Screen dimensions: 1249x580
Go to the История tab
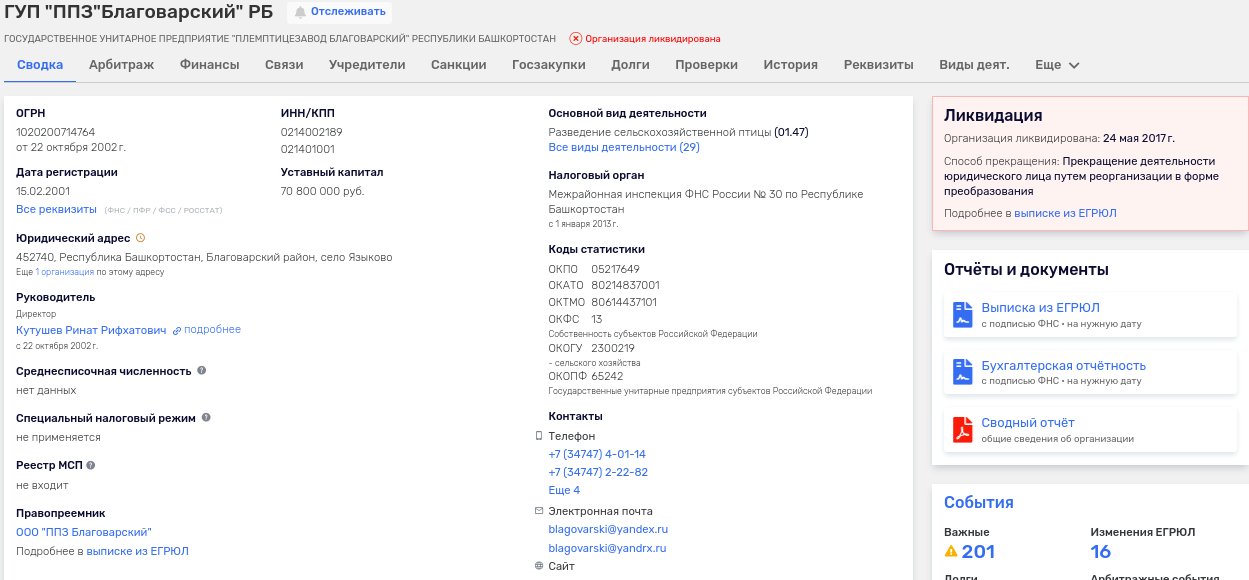[791, 65]
